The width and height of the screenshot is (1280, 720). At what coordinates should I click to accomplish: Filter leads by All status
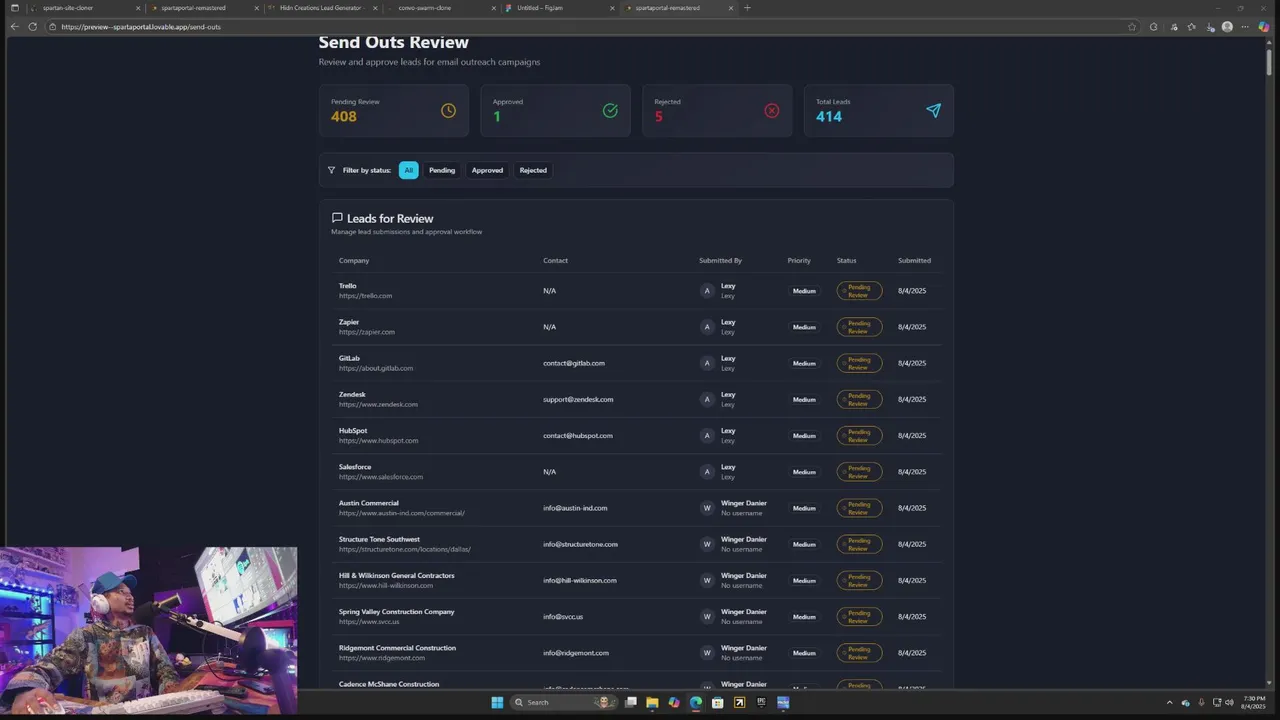(x=408, y=170)
